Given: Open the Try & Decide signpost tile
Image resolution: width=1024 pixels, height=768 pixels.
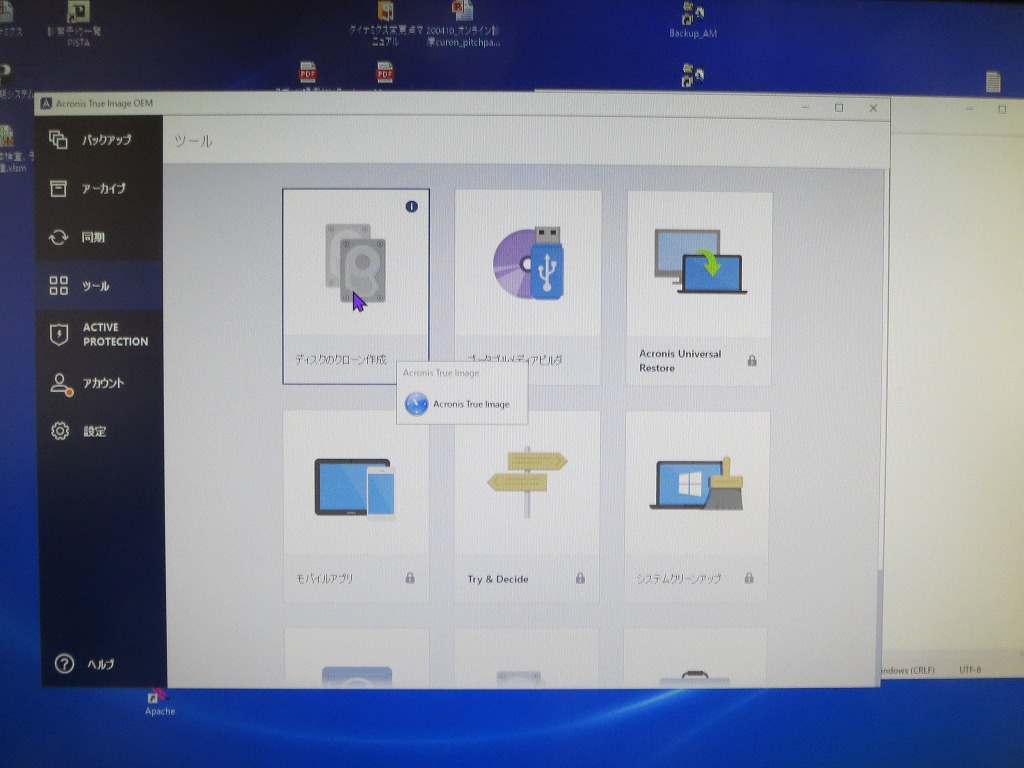Looking at the screenshot, I should tap(526, 506).
